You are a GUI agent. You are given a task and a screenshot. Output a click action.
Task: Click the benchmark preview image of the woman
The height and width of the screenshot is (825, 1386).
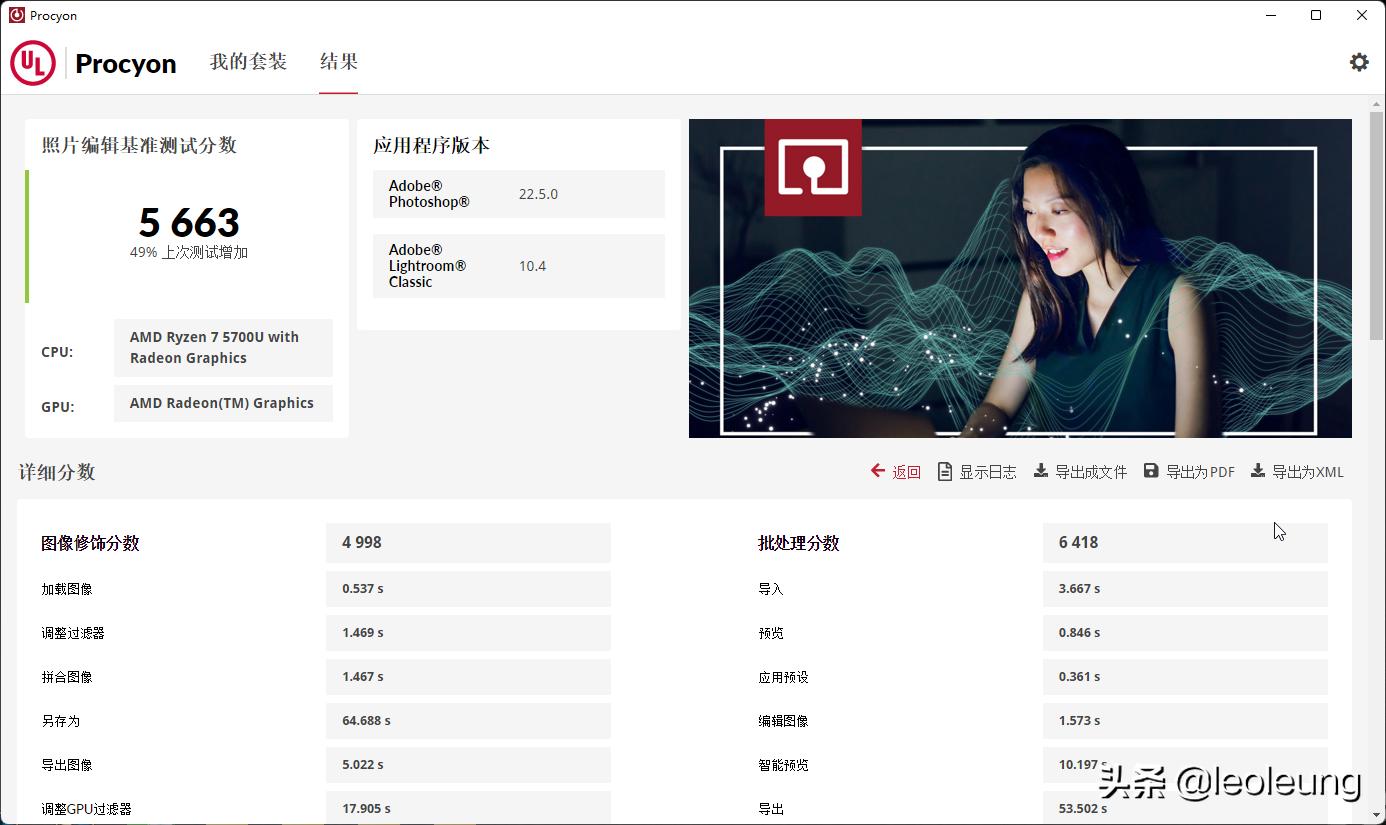[1020, 278]
